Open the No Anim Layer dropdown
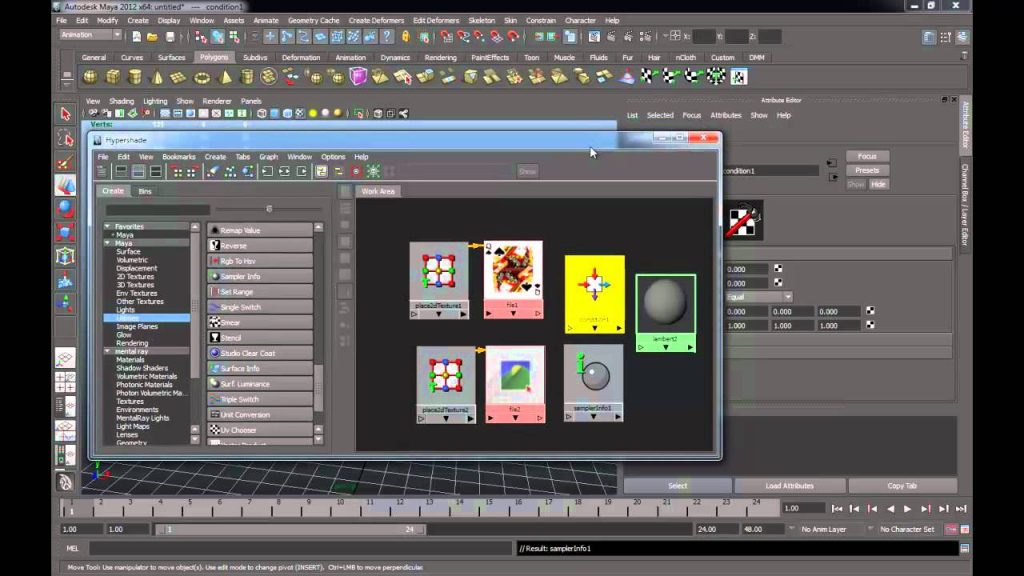The image size is (1024, 576). click(x=825, y=530)
